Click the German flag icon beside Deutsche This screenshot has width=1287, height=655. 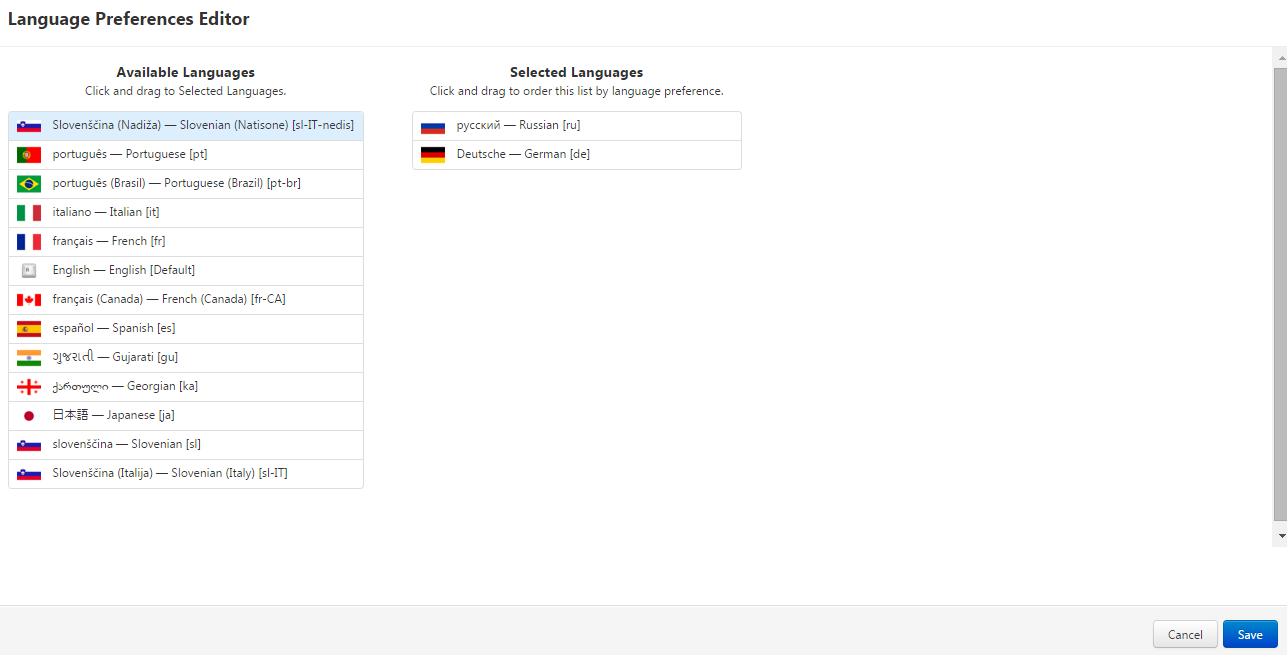433,154
